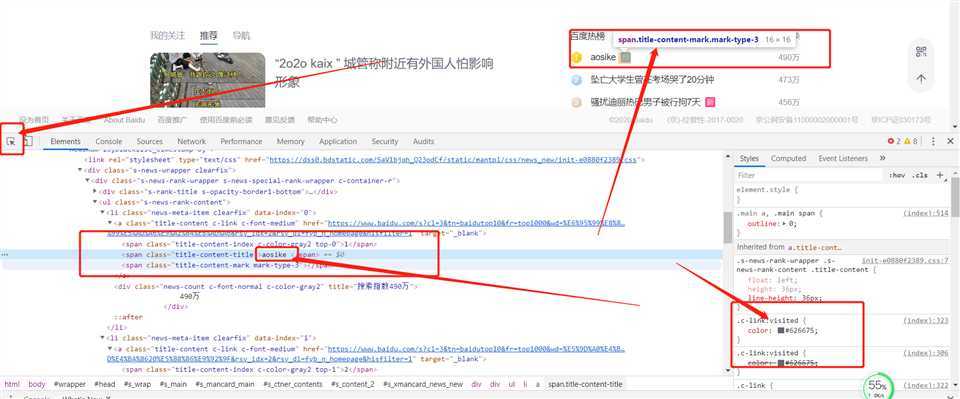Click the QR code icon on page
Screen dimensions: 960x399
pos(921,52)
